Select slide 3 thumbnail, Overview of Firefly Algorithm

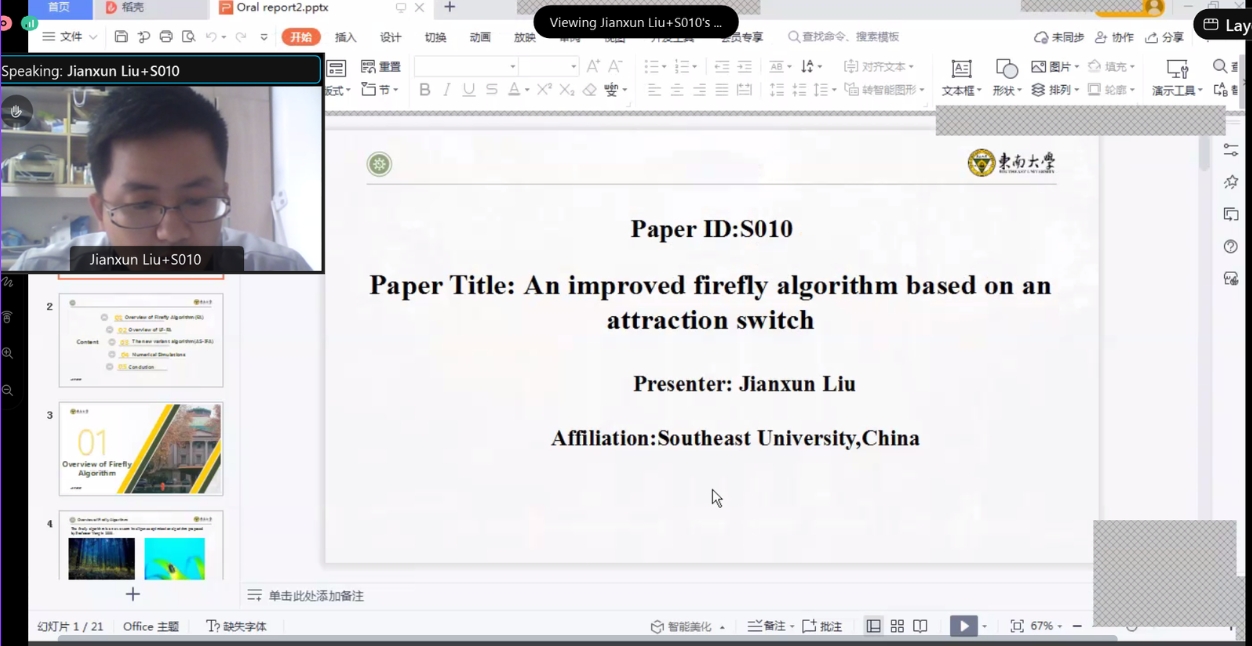141,449
